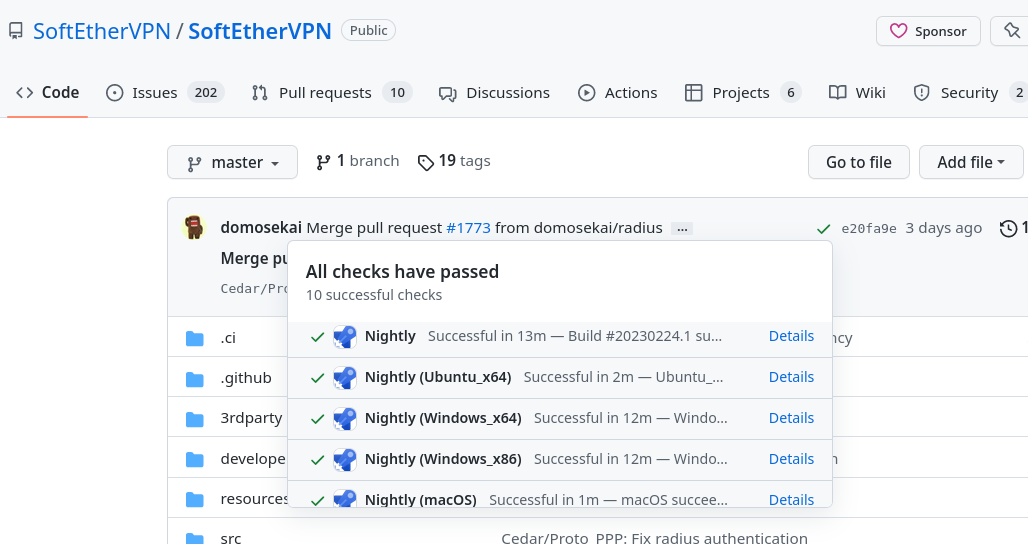Click the 10 successful checks text
The image size is (1028, 544).
coord(374,295)
